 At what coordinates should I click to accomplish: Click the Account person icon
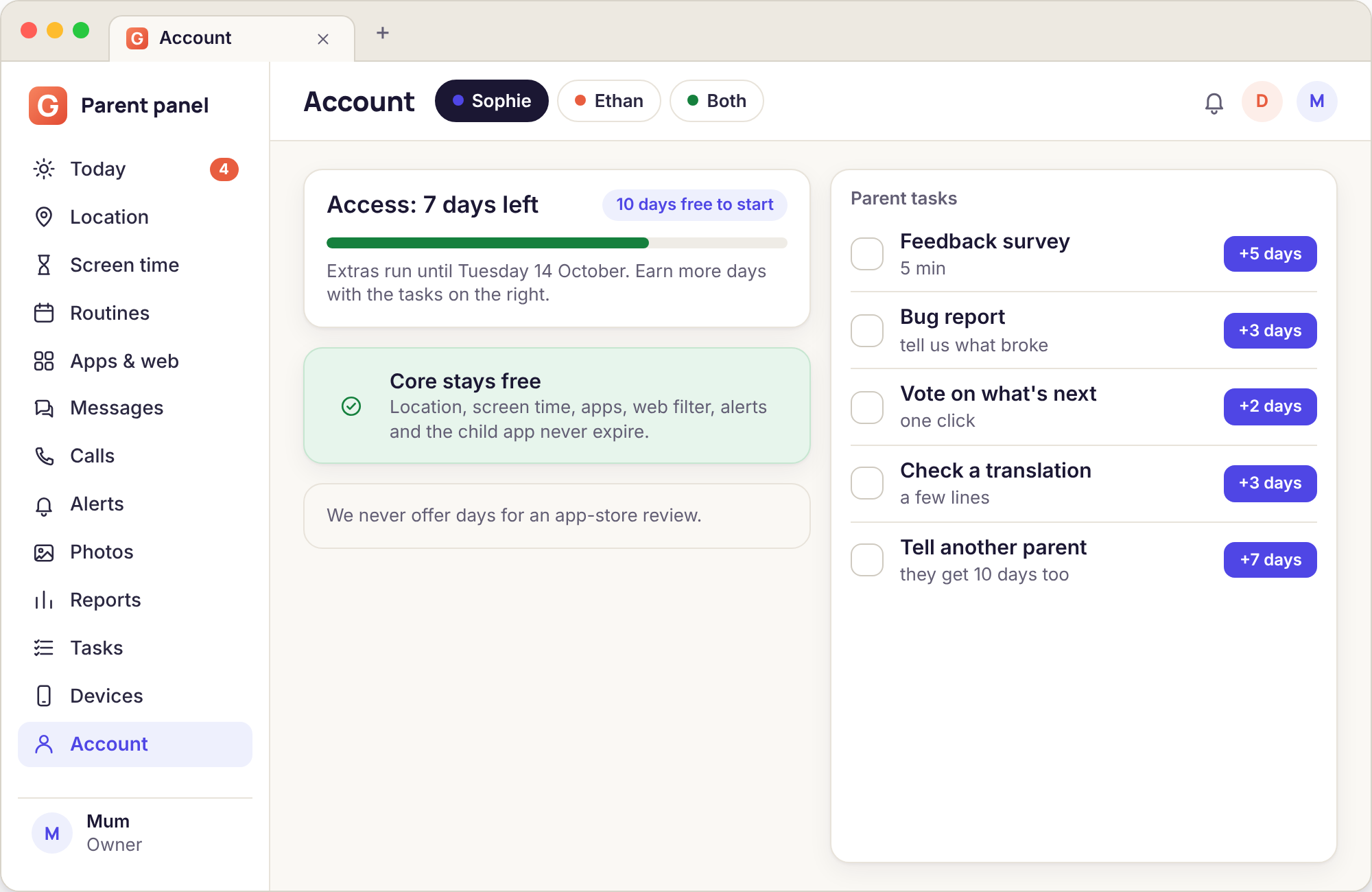[x=44, y=744]
